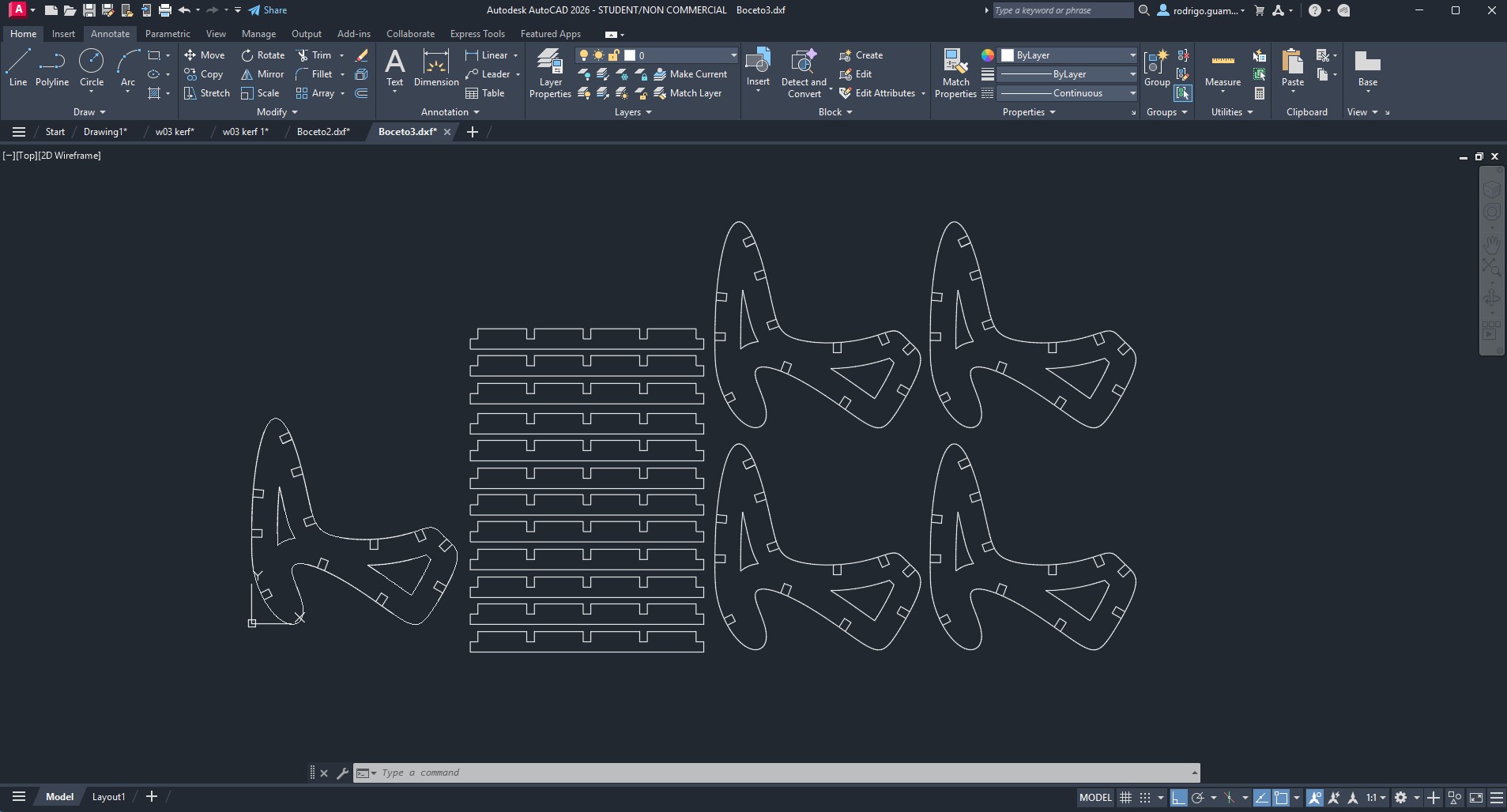
Task: Open the Insert ribbon tab
Action: (x=63, y=34)
